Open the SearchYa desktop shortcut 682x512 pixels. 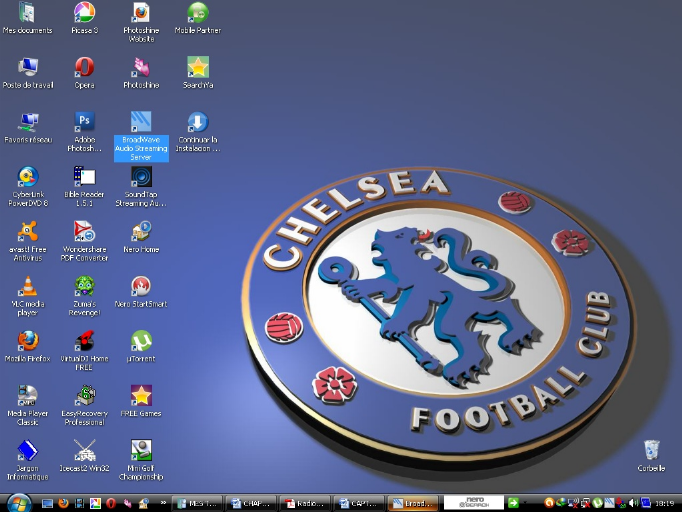click(x=198, y=74)
